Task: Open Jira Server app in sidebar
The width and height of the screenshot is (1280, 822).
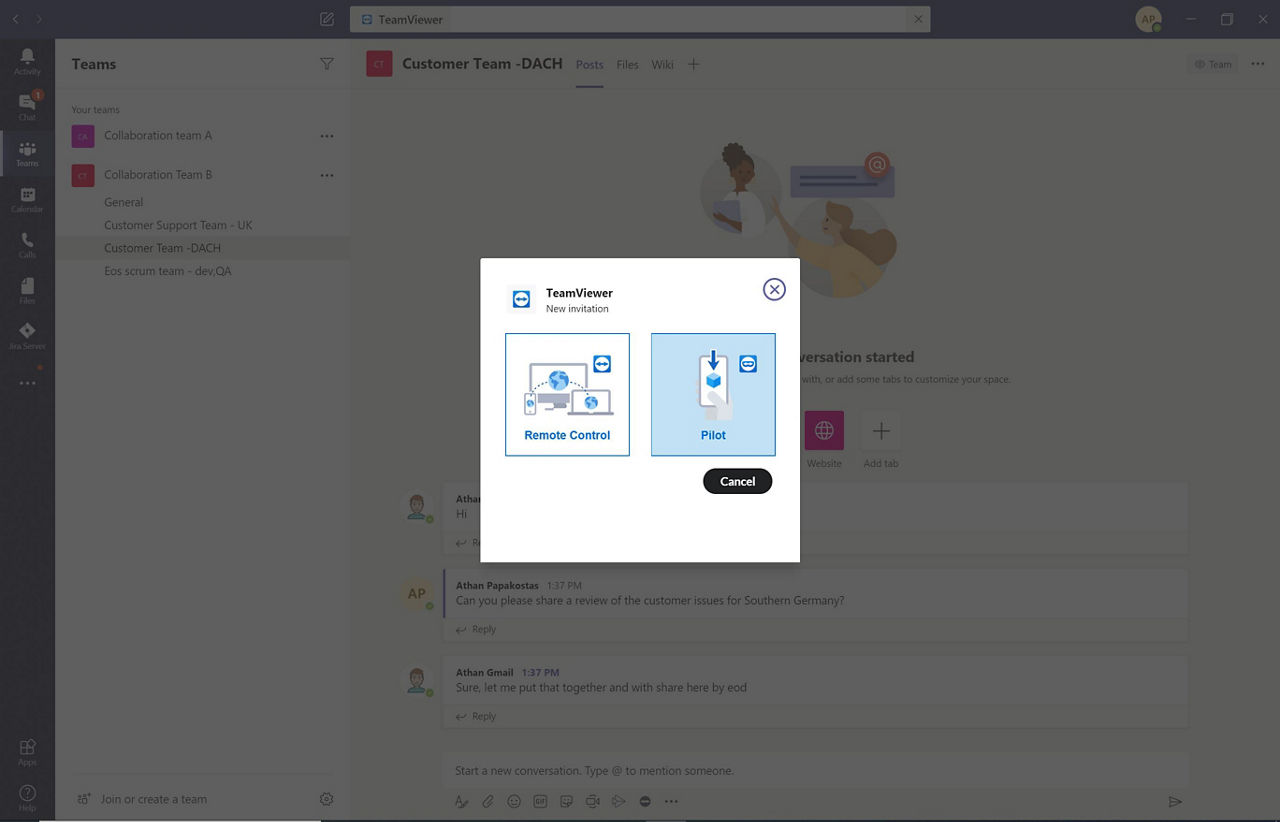Action: point(27,335)
